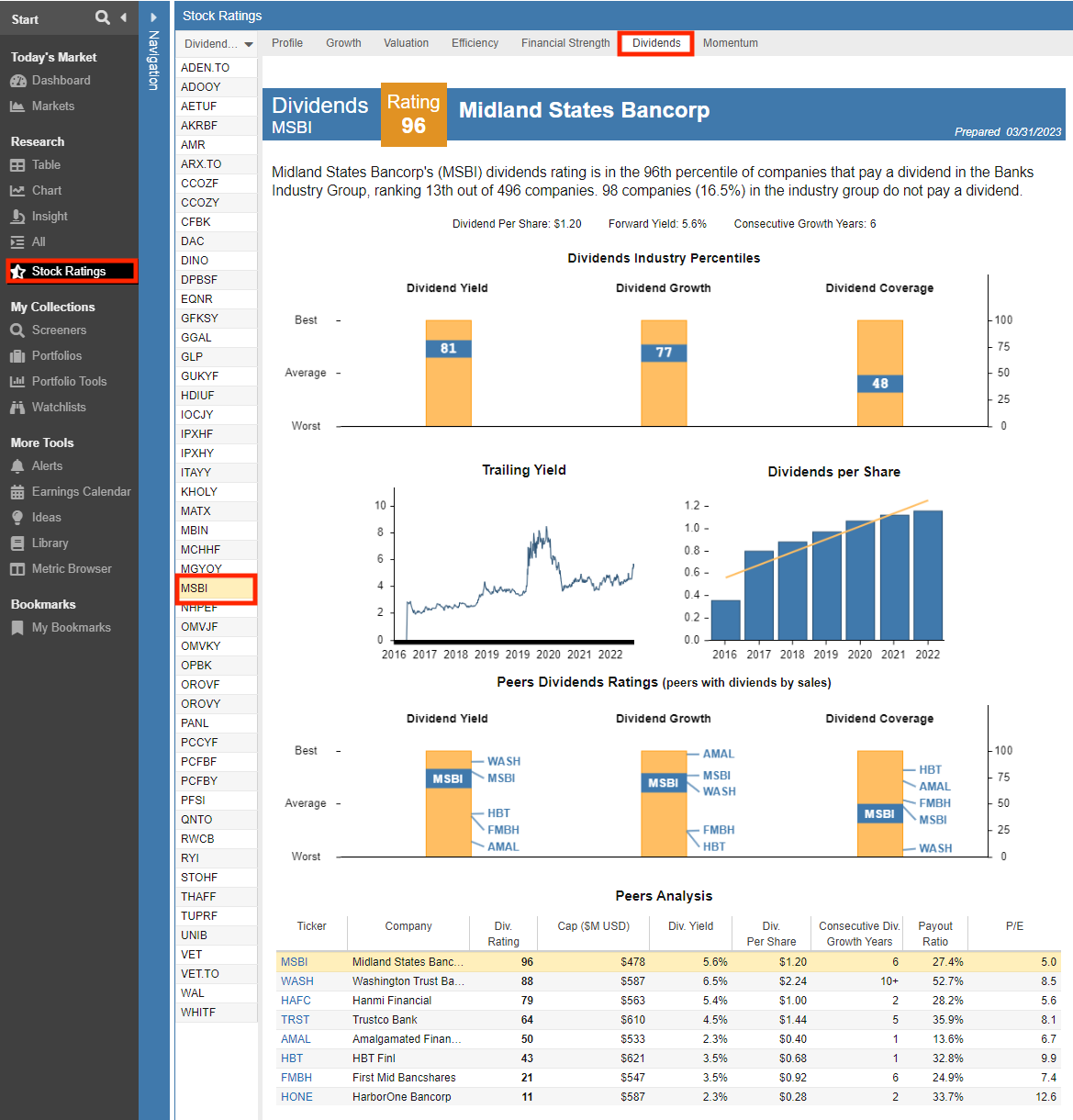This screenshot has width=1073, height=1120.
Task: Click the search magnifier icon in sidebar header
Action: (102, 17)
